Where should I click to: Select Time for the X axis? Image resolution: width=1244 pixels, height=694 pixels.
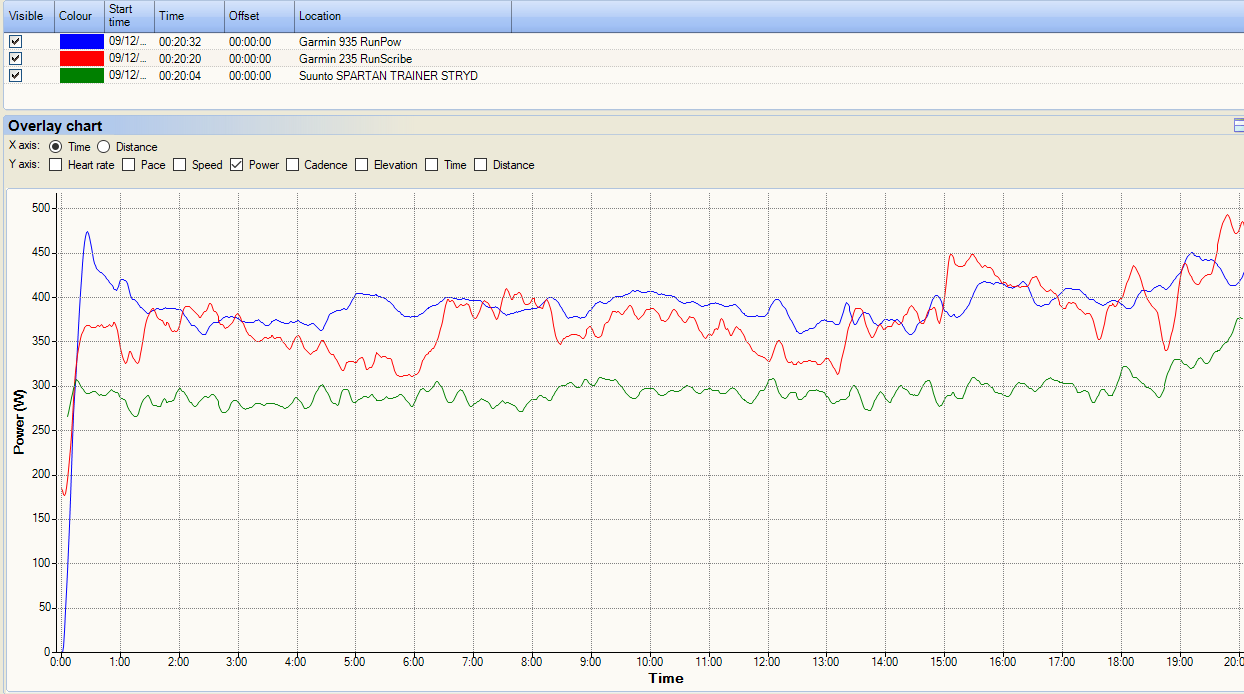coord(56,147)
